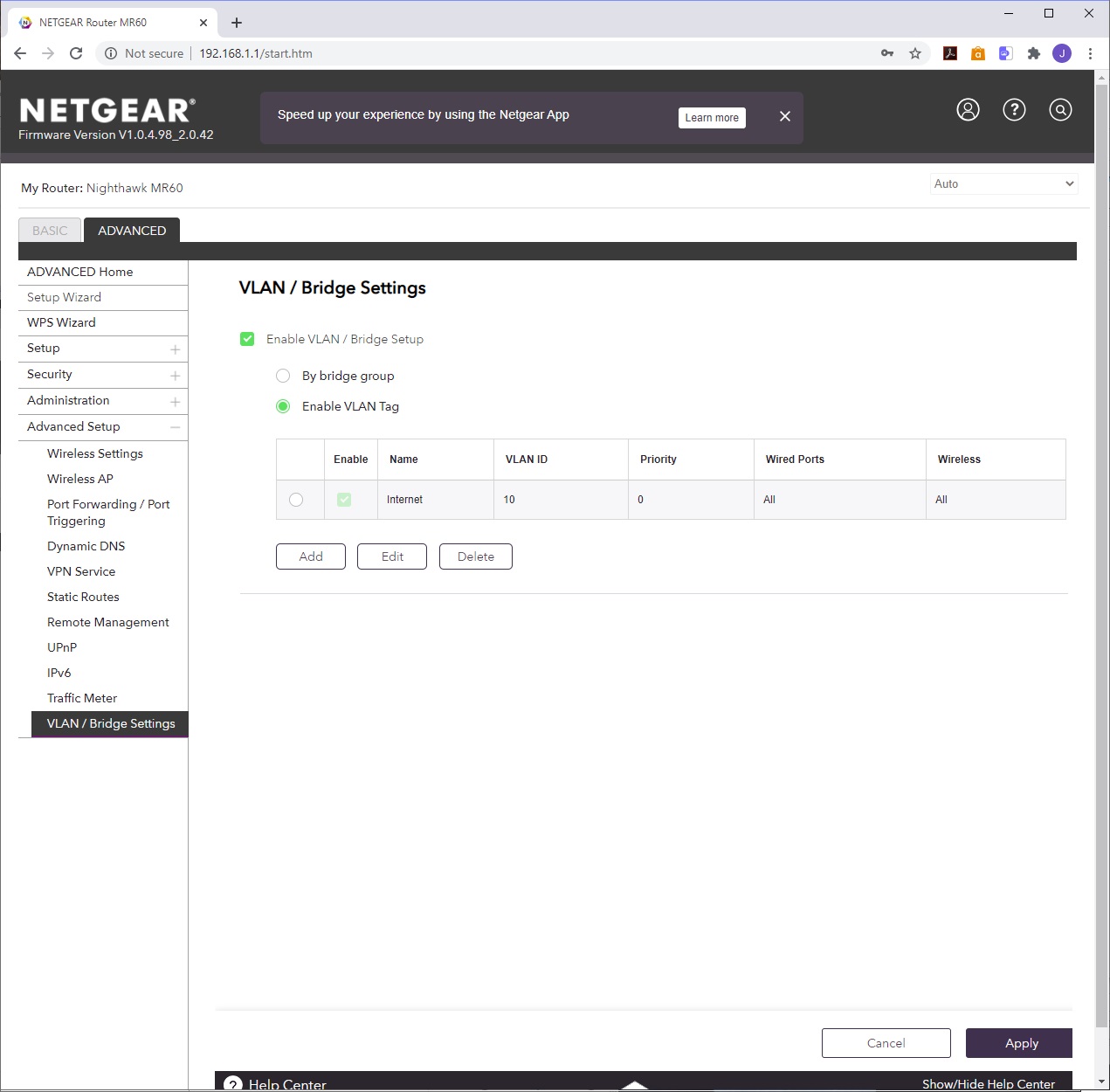This screenshot has height=1092, width=1110.
Task: Collapse the Advanced Setup section
Action: [x=175, y=427]
